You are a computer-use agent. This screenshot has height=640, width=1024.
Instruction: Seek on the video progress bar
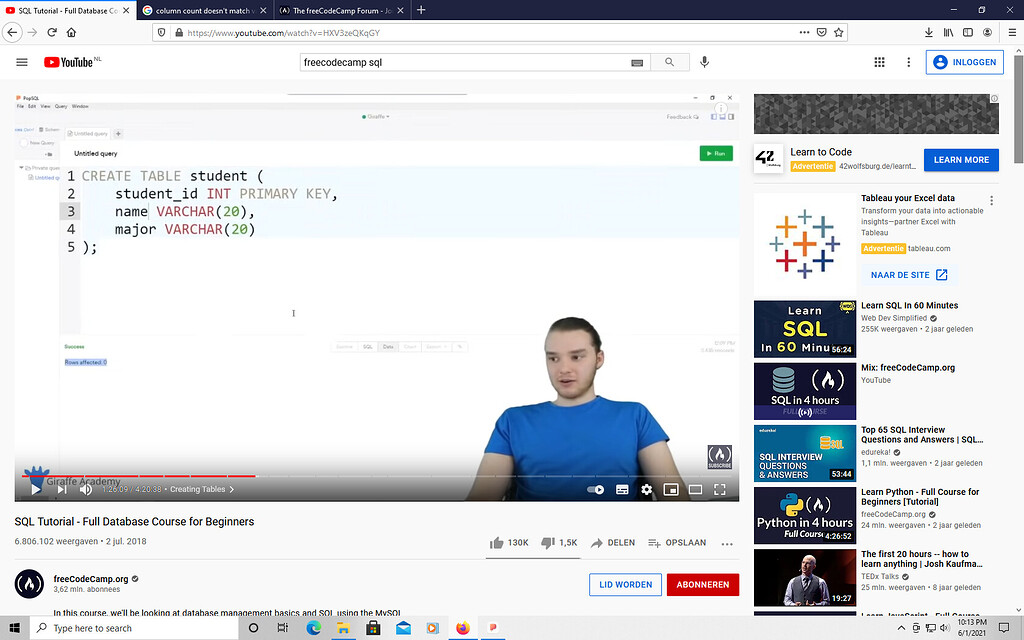click(377, 476)
